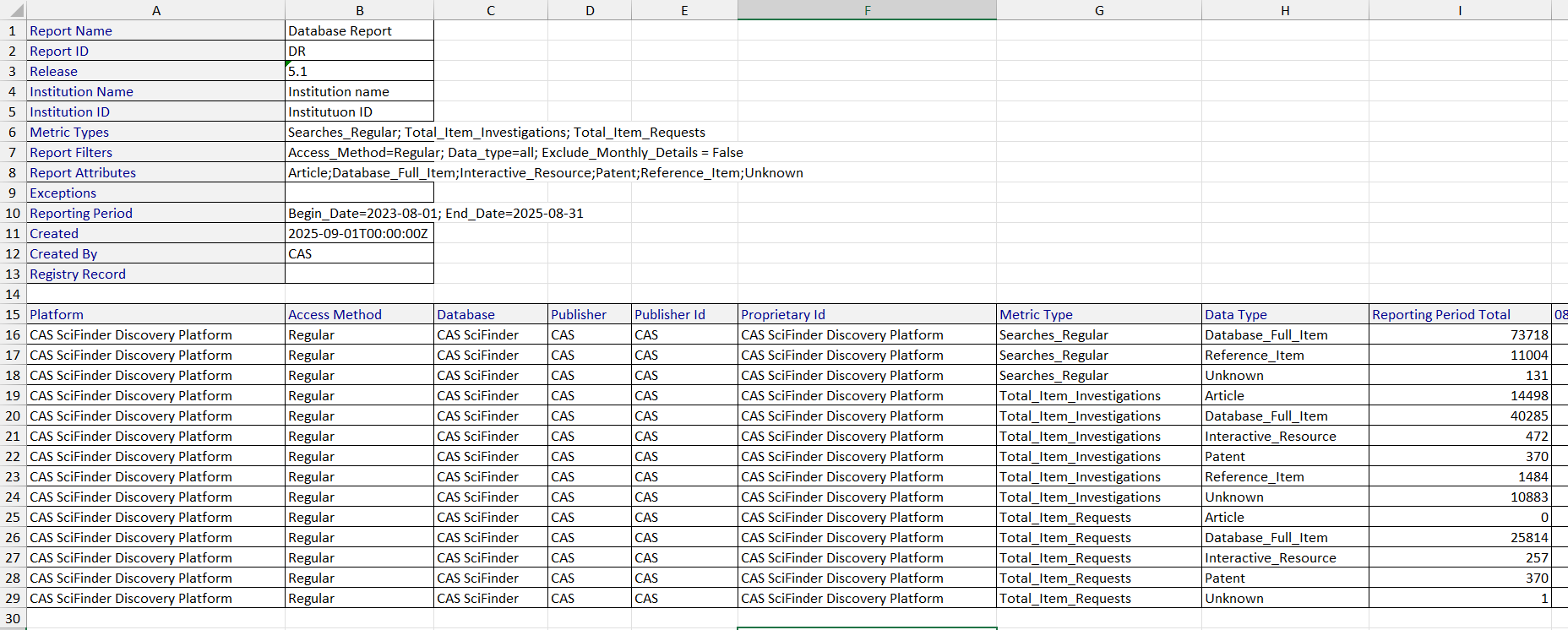Click the Access Method column header cell

[x=359, y=314]
